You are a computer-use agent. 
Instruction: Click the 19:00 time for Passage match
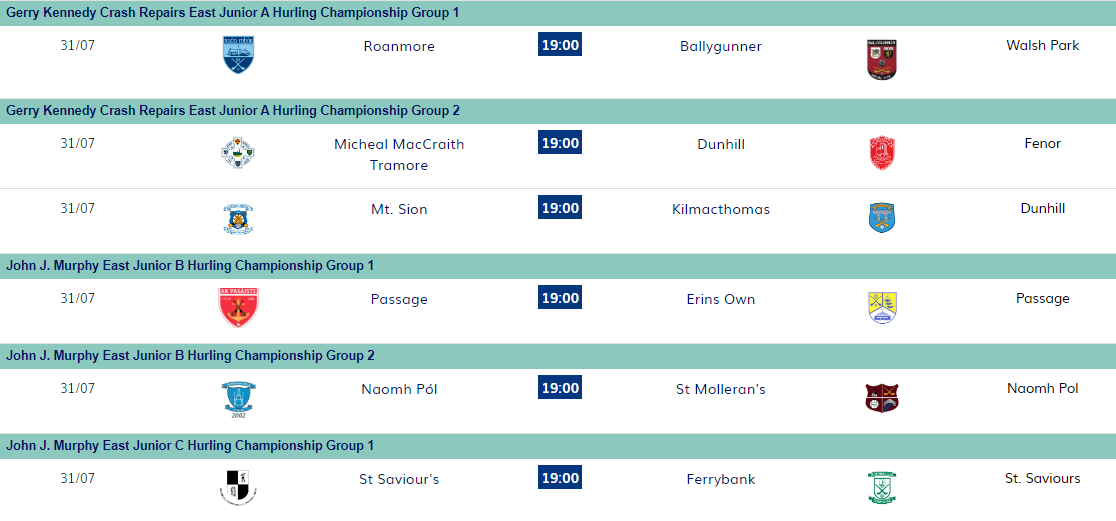point(560,298)
